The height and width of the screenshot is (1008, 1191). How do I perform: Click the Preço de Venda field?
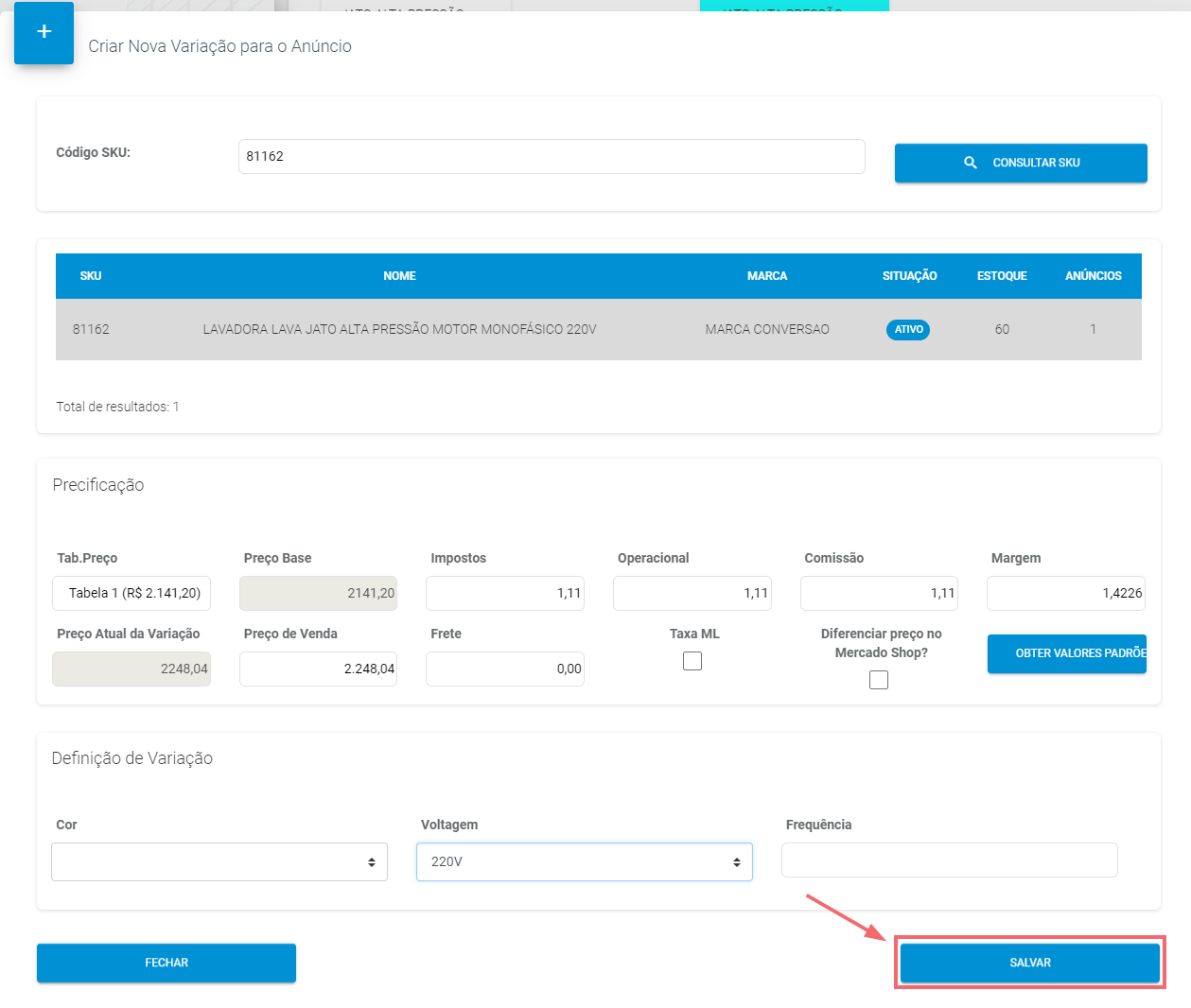318,669
